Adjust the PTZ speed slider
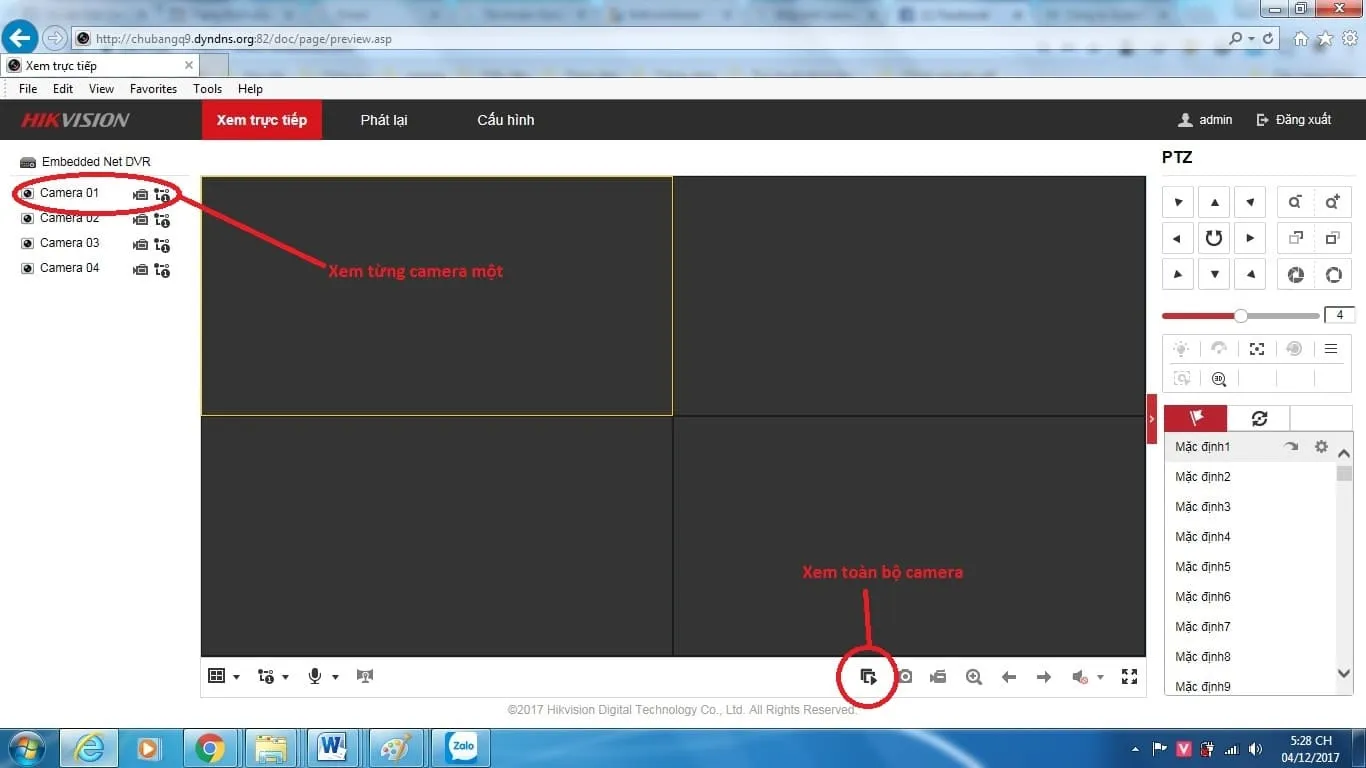The width and height of the screenshot is (1366, 768). tap(1241, 315)
